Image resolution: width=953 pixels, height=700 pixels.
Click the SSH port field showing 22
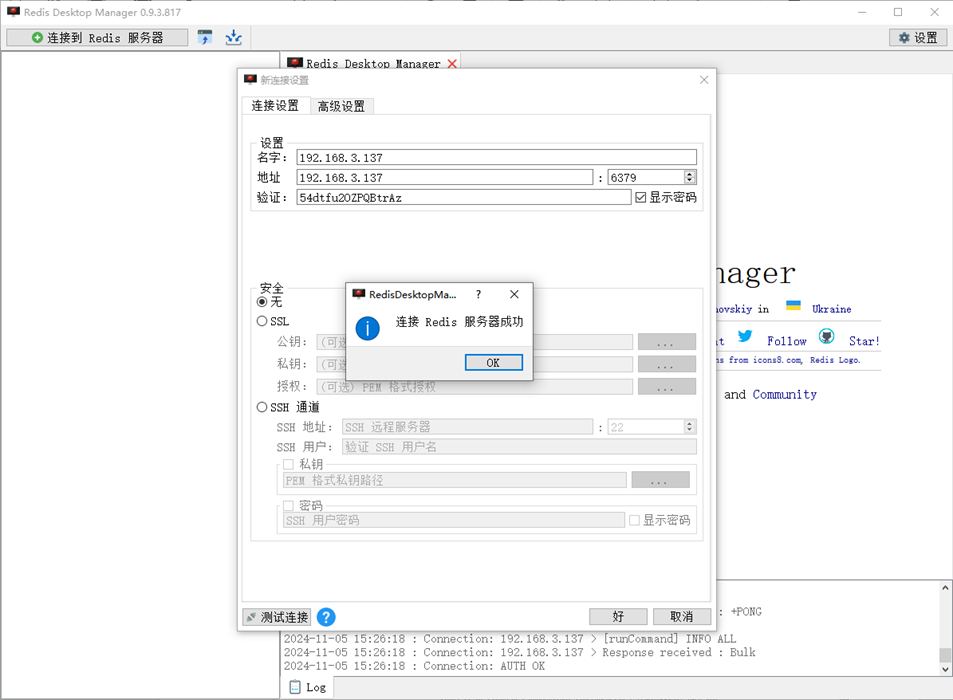[x=646, y=427]
